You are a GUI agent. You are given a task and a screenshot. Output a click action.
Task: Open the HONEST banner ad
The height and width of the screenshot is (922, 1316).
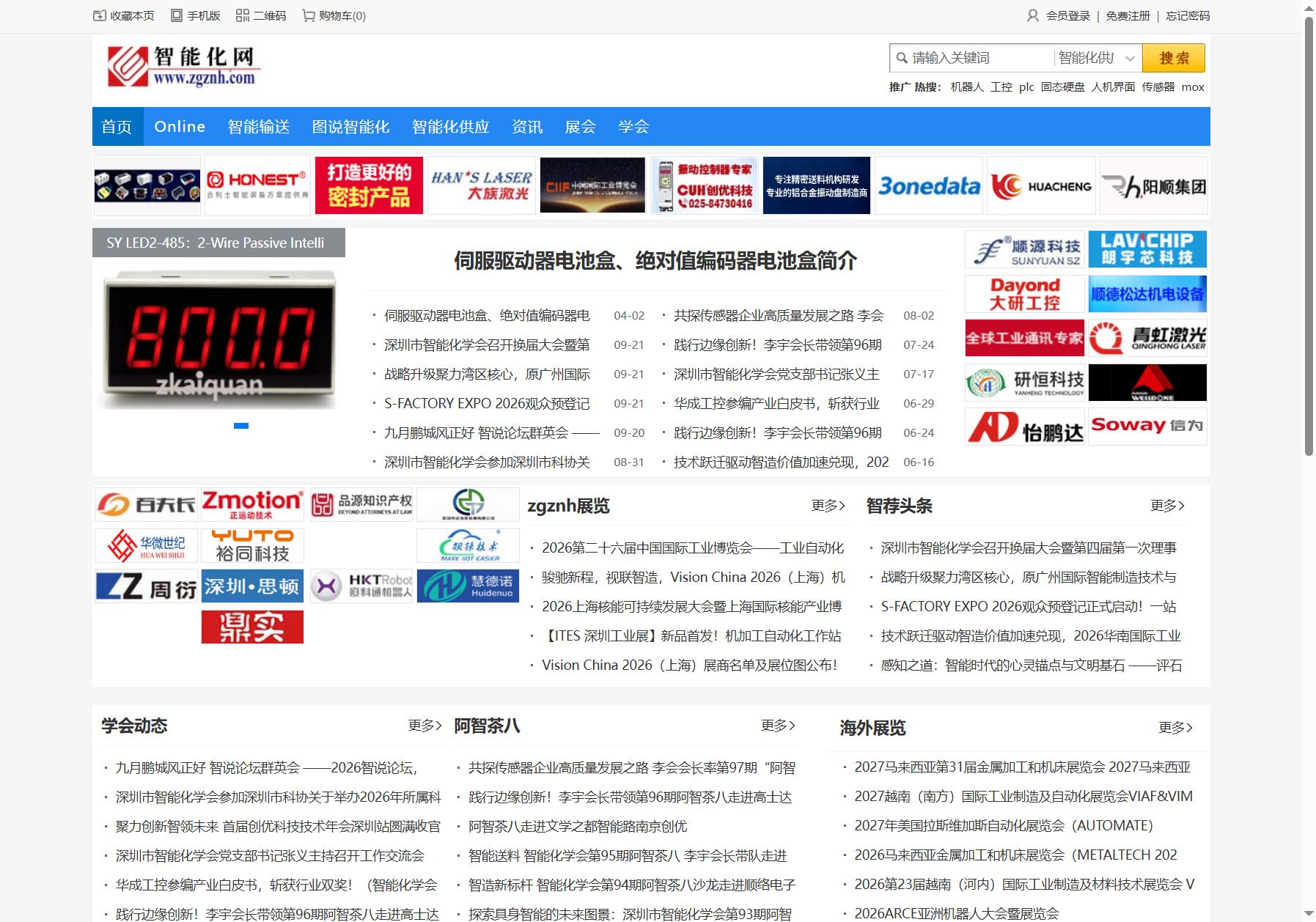click(x=257, y=185)
